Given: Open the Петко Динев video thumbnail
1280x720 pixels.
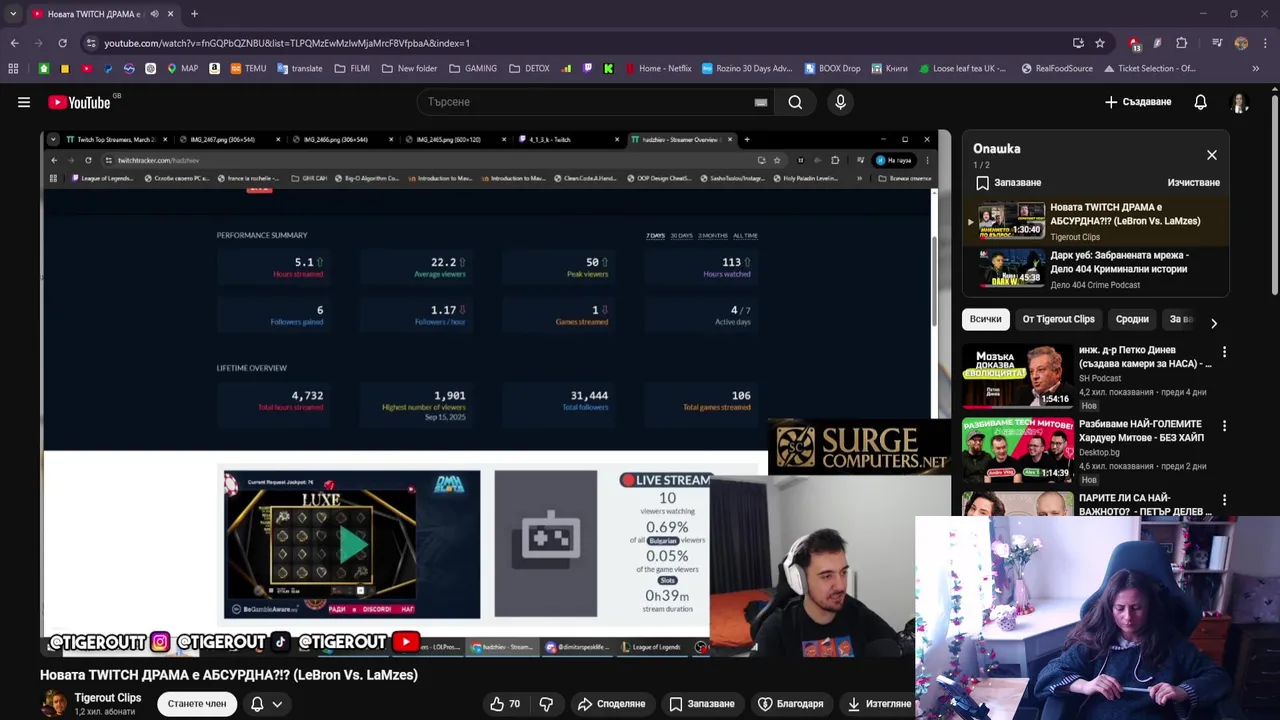Looking at the screenshot, I should [1017, 376].
